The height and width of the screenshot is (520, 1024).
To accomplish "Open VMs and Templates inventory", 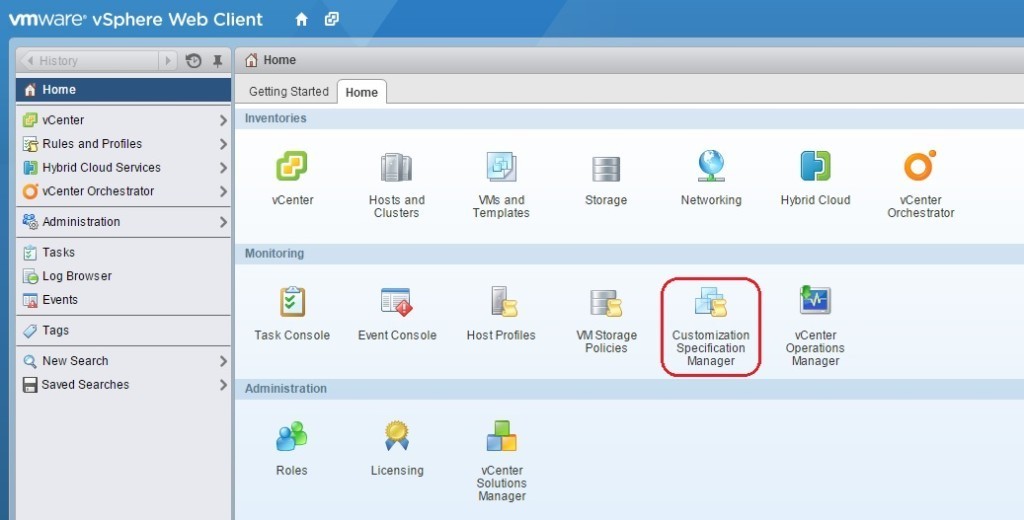I will (501, 167).
